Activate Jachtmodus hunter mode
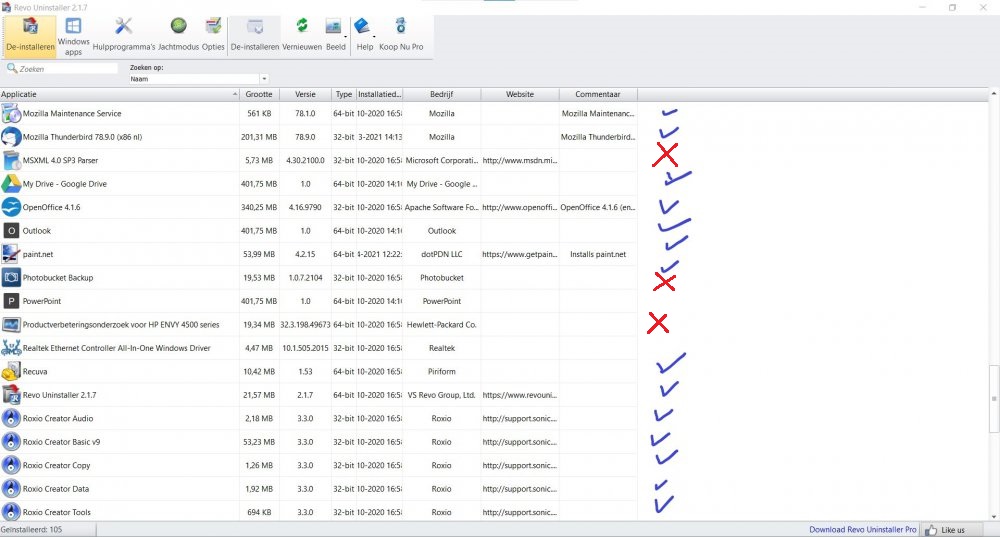The height and width of the screenshot is (537, 1000). coord(179,36)
